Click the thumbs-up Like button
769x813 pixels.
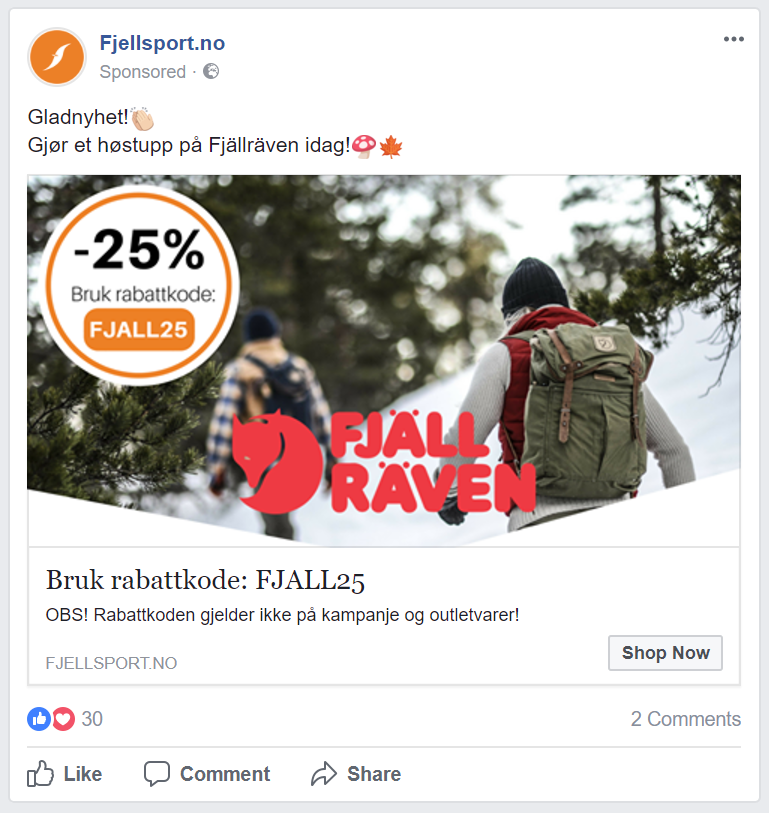coord(65,774)
